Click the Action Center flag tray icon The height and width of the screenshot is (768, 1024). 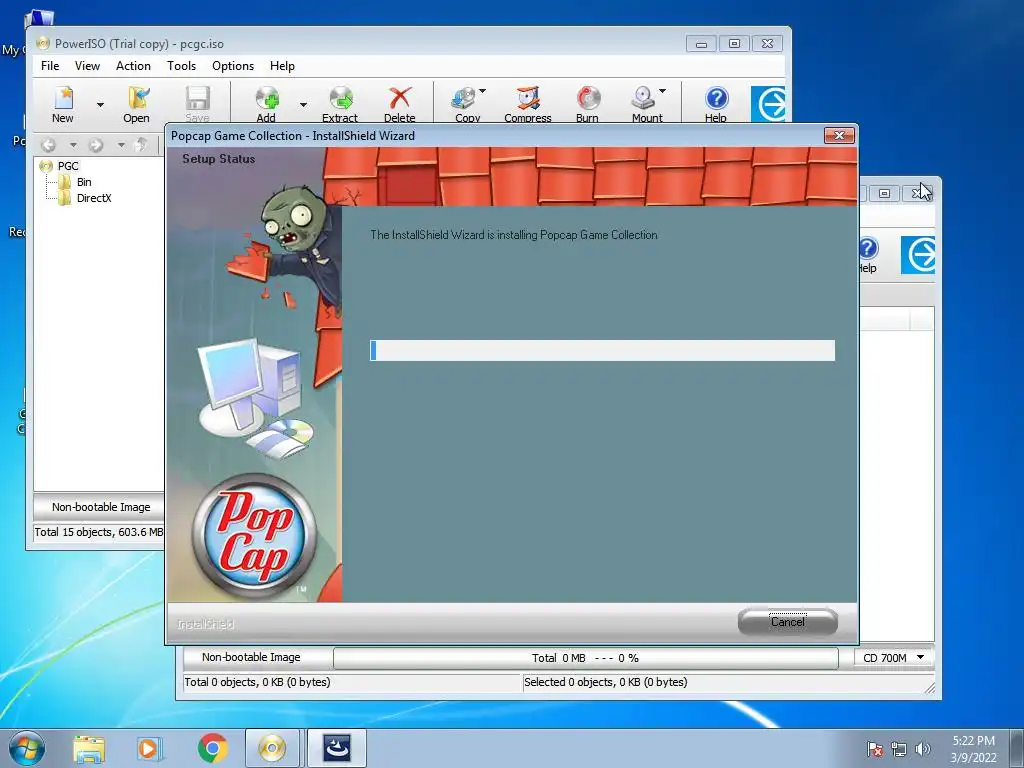[x=874, y=749]
